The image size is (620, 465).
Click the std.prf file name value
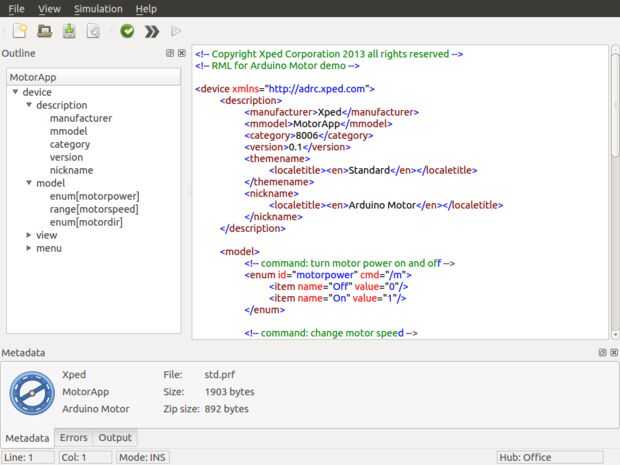pyautogui.click(x=219, y=374)
